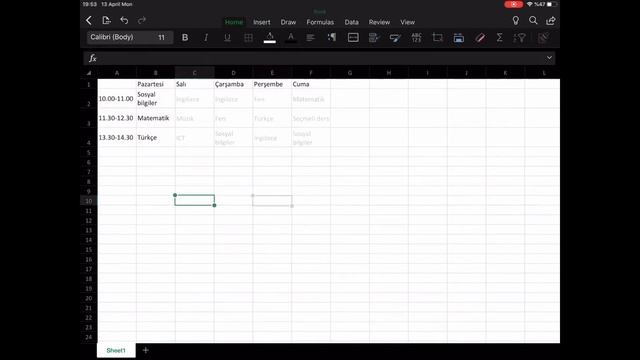Screen dimensions: 640x360
Task: Add a new sheet with plus
Action: (145, 350)
